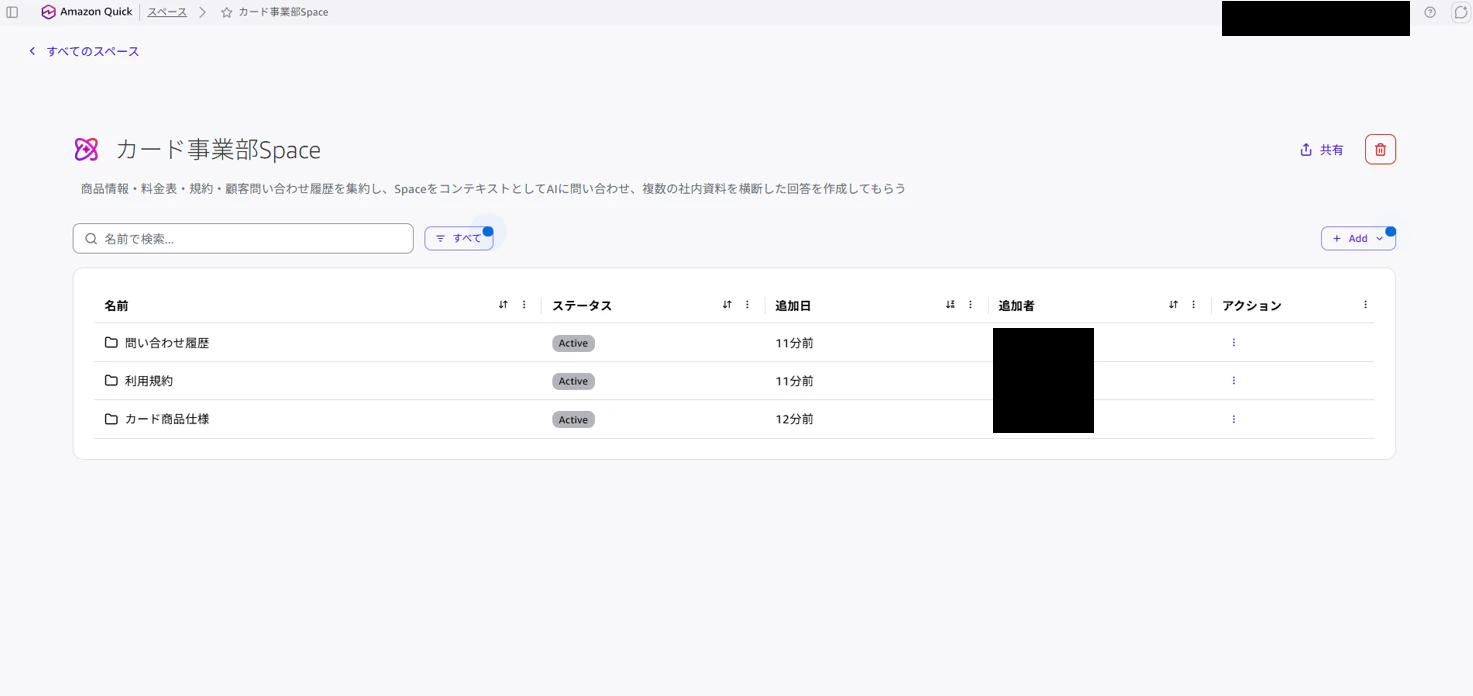
Task: Open the 利用規約 folder name
Action: pyautogui.click(x=149, y=381)
